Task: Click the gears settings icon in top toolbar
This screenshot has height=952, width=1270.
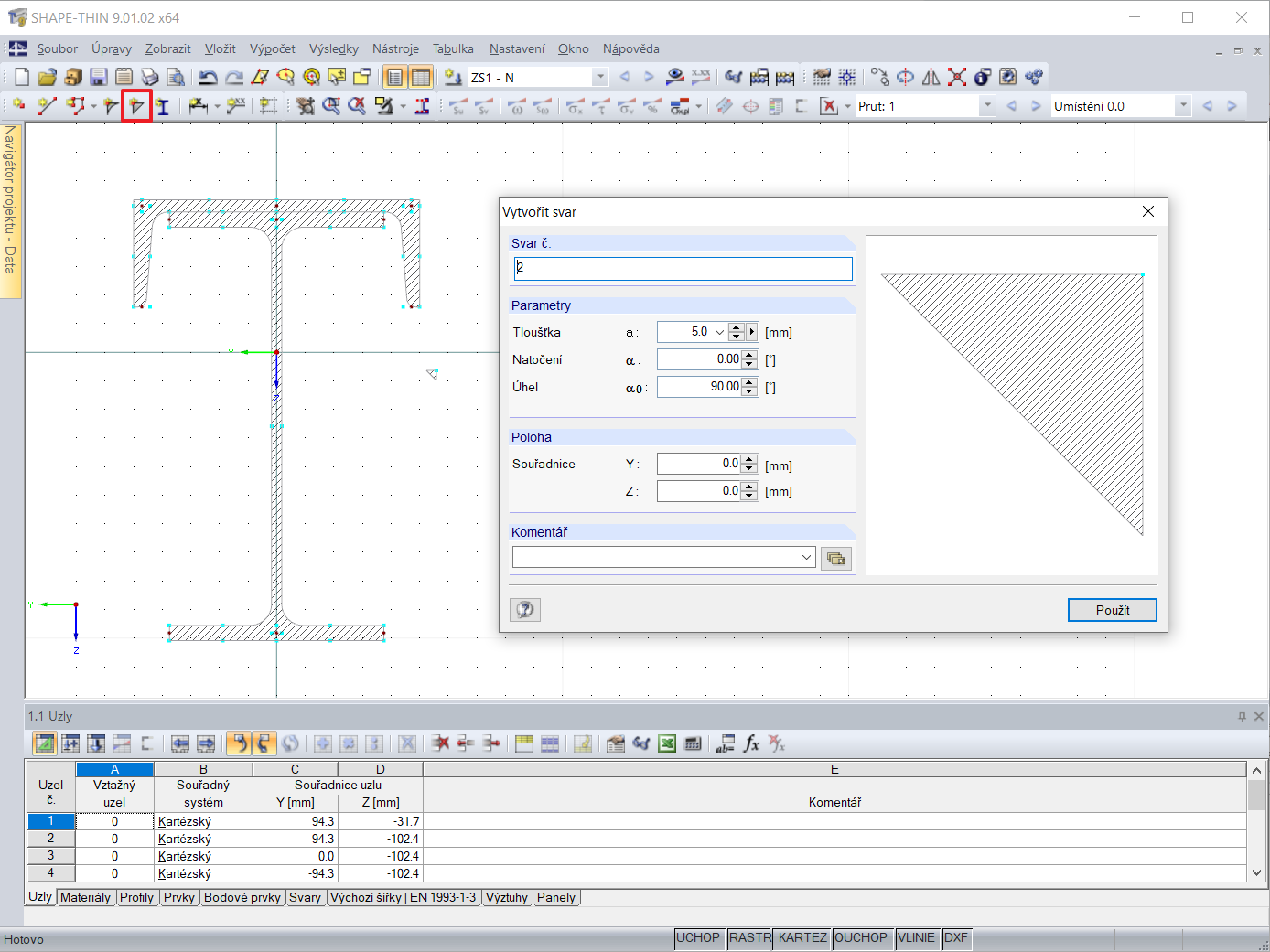Action: pos(1034,77)
